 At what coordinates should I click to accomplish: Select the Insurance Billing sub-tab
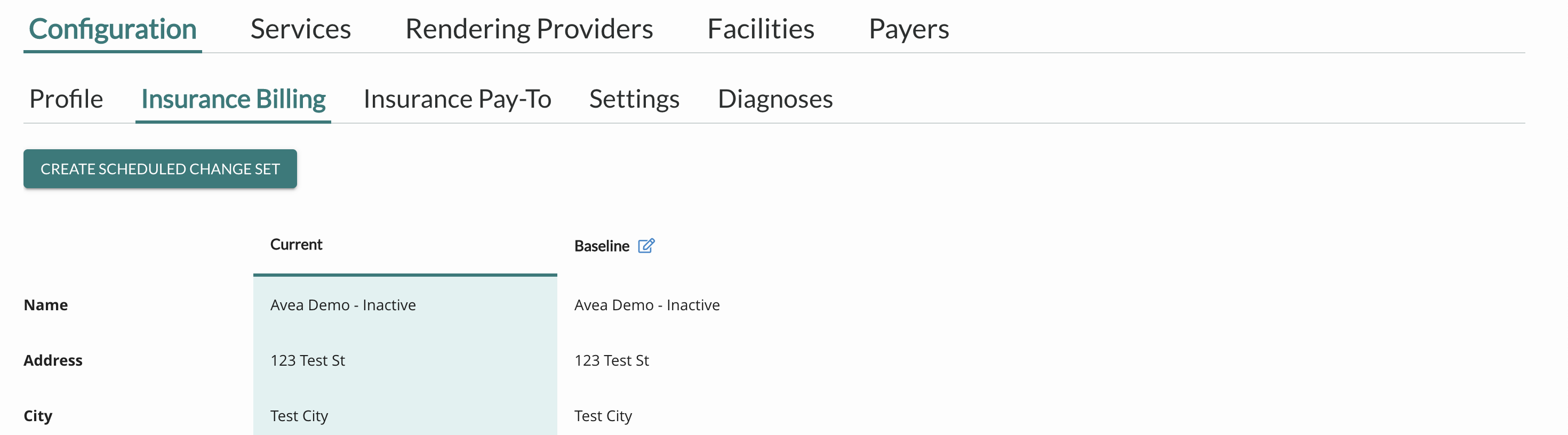(233, 99)
